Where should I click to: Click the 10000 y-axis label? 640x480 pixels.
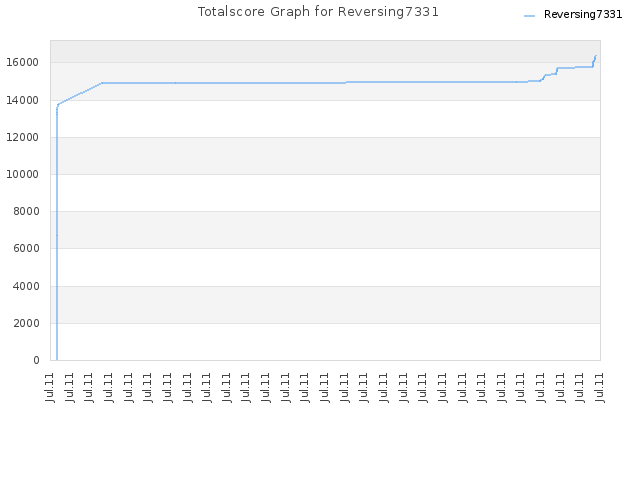click(x=22, y=174)
